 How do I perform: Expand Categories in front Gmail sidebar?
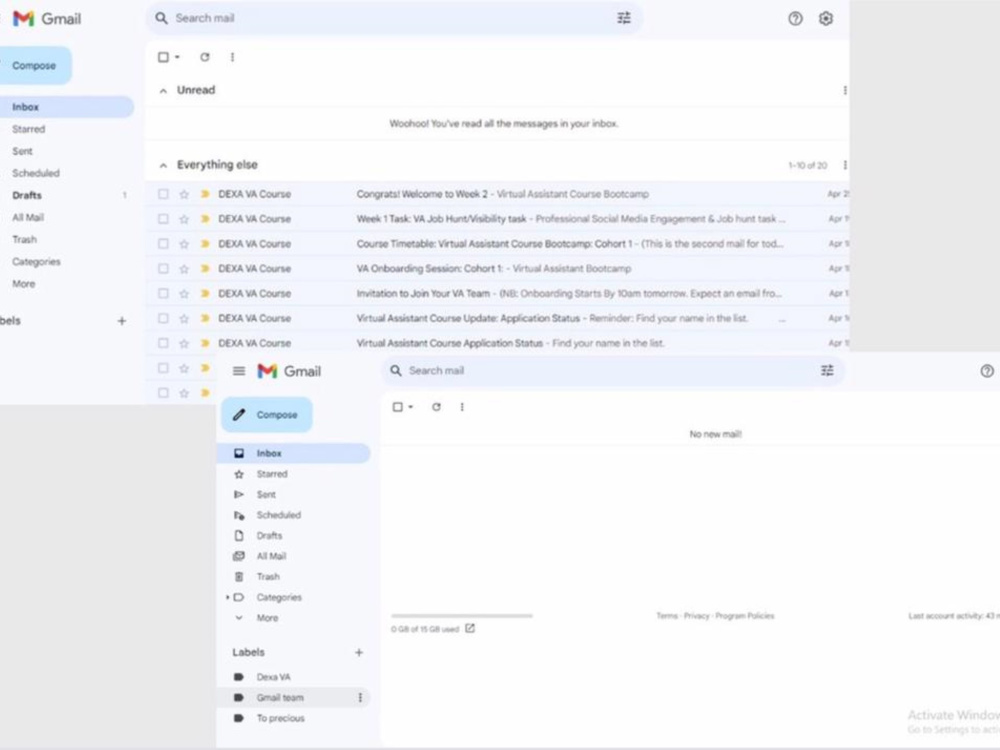coord(228,598)
